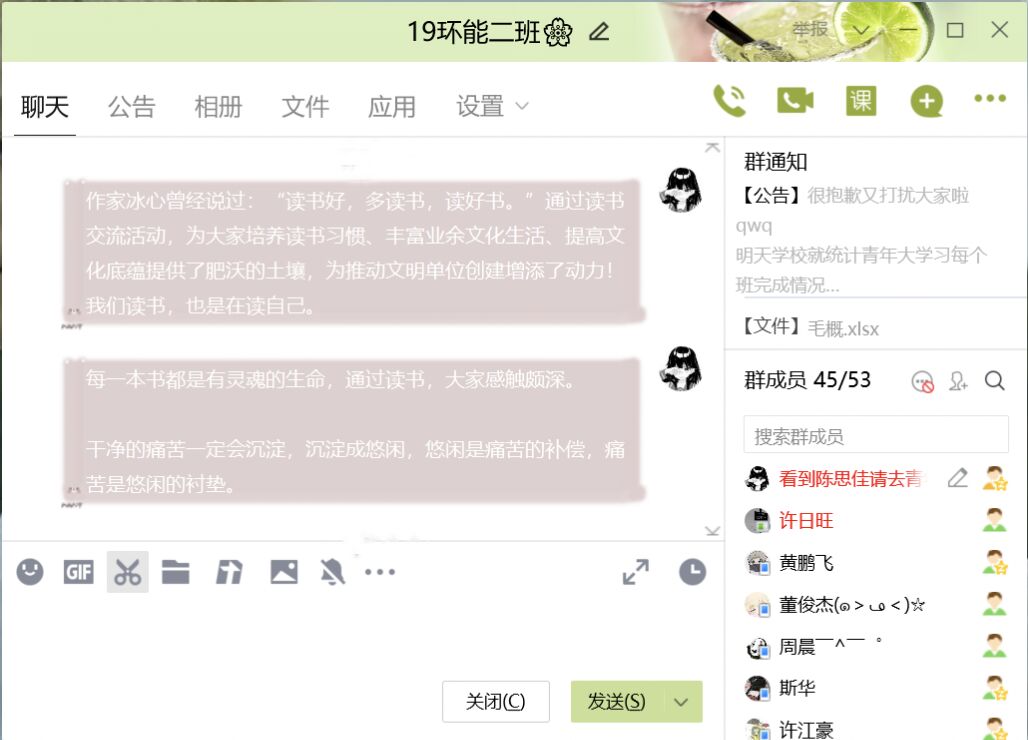Insert a picture into the chat
The height and width of the screenshot is (740, 1028).
284,572
